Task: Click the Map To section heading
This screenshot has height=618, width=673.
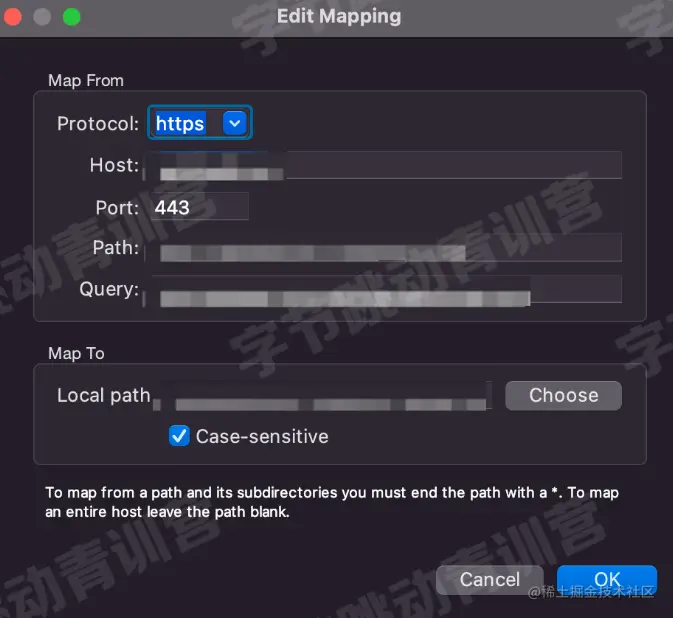Action: click(x=76, y=353)
